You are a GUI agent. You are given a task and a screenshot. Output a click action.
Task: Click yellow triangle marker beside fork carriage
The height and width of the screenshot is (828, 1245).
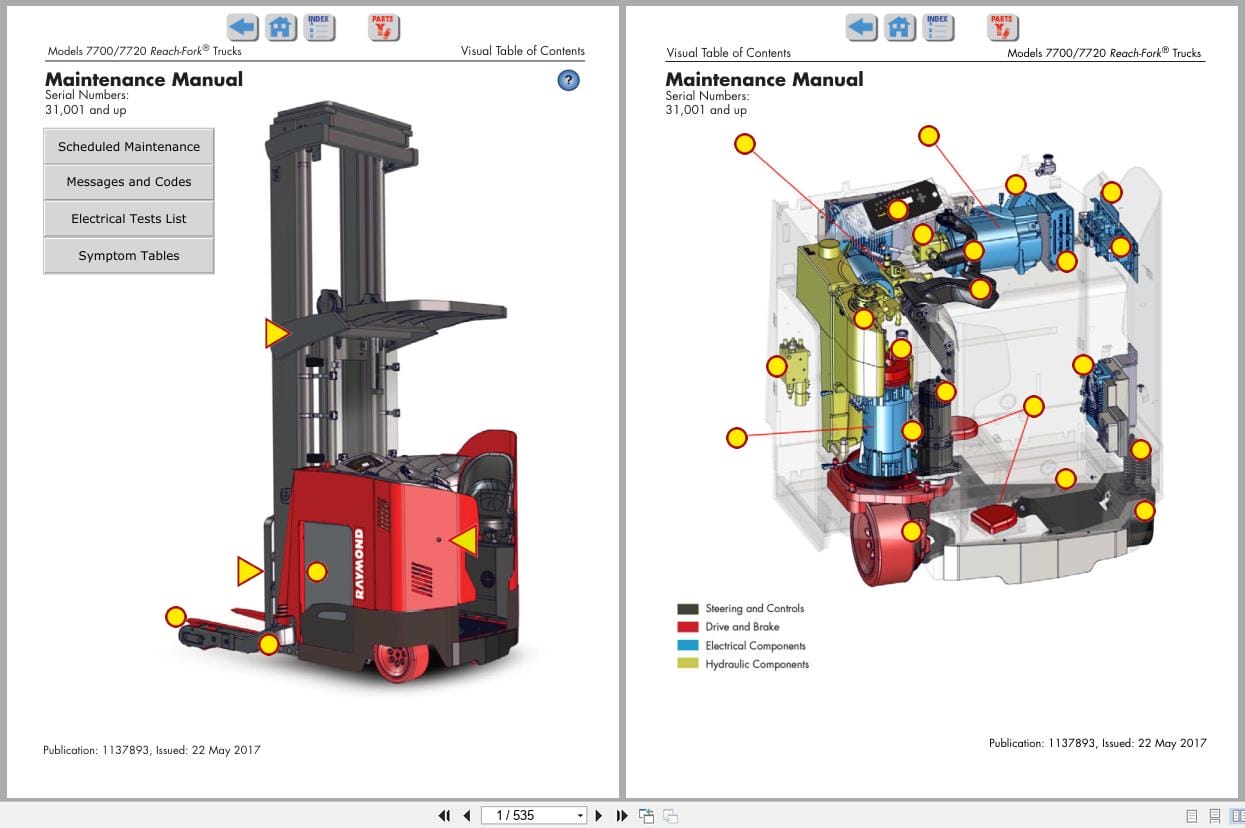[249, 571]
